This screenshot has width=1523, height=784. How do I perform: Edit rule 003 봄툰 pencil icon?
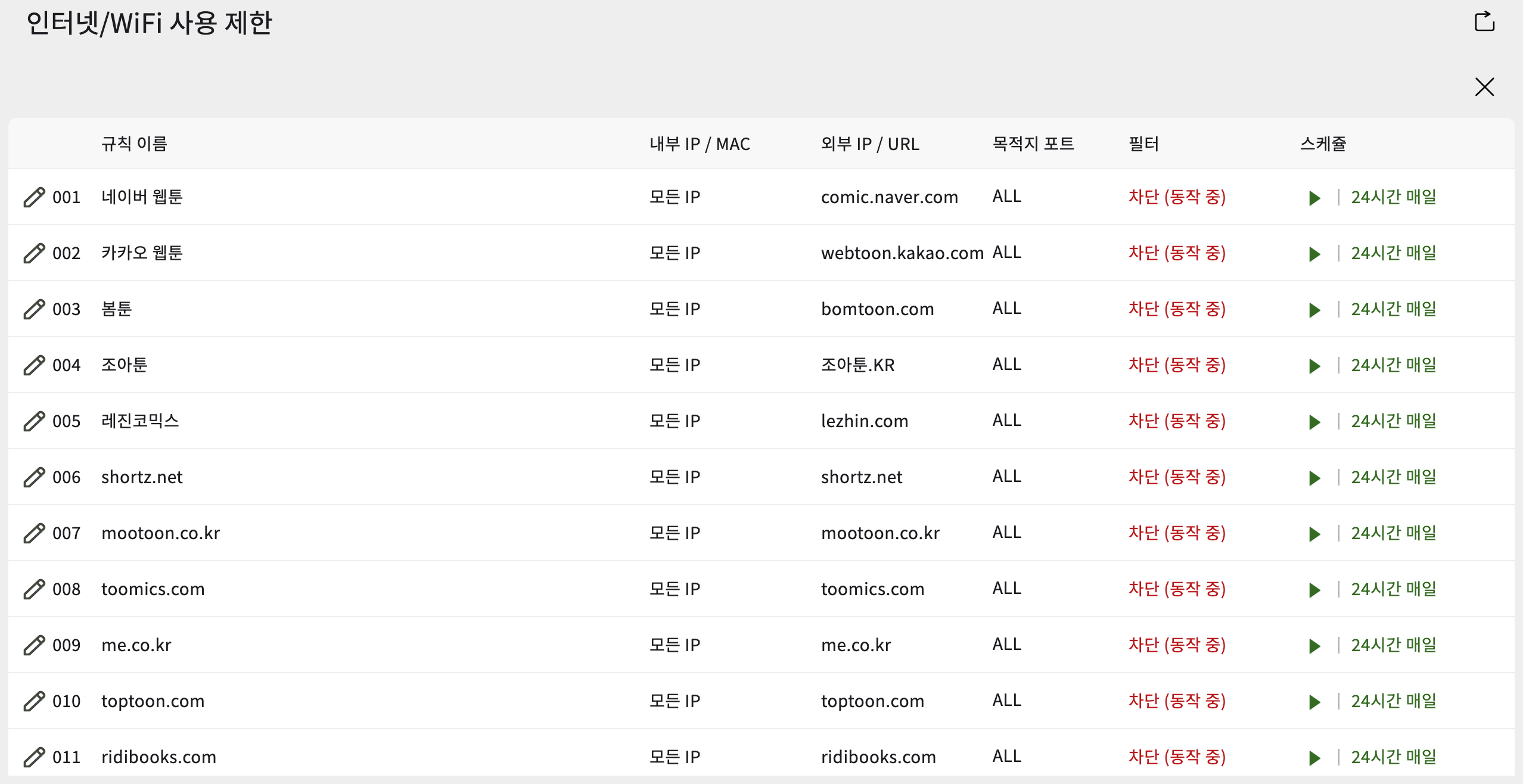[x=35, y=309]
